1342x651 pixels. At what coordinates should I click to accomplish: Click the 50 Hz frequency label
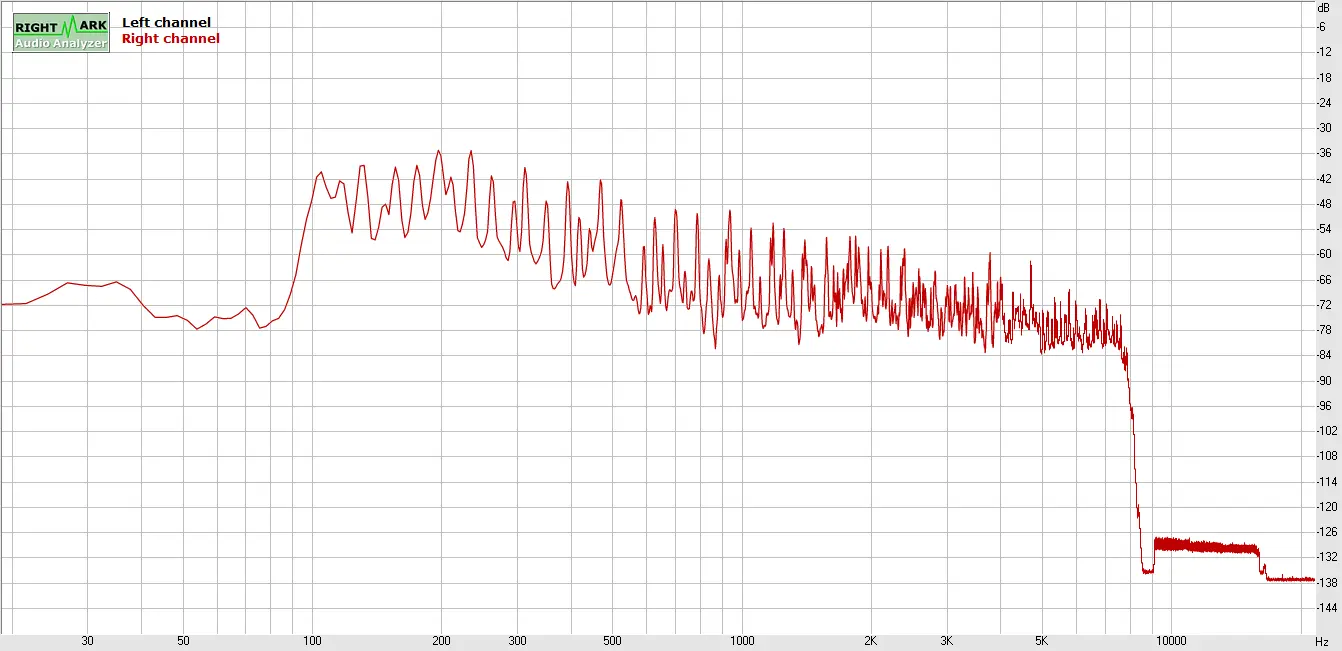pos(183,641)
